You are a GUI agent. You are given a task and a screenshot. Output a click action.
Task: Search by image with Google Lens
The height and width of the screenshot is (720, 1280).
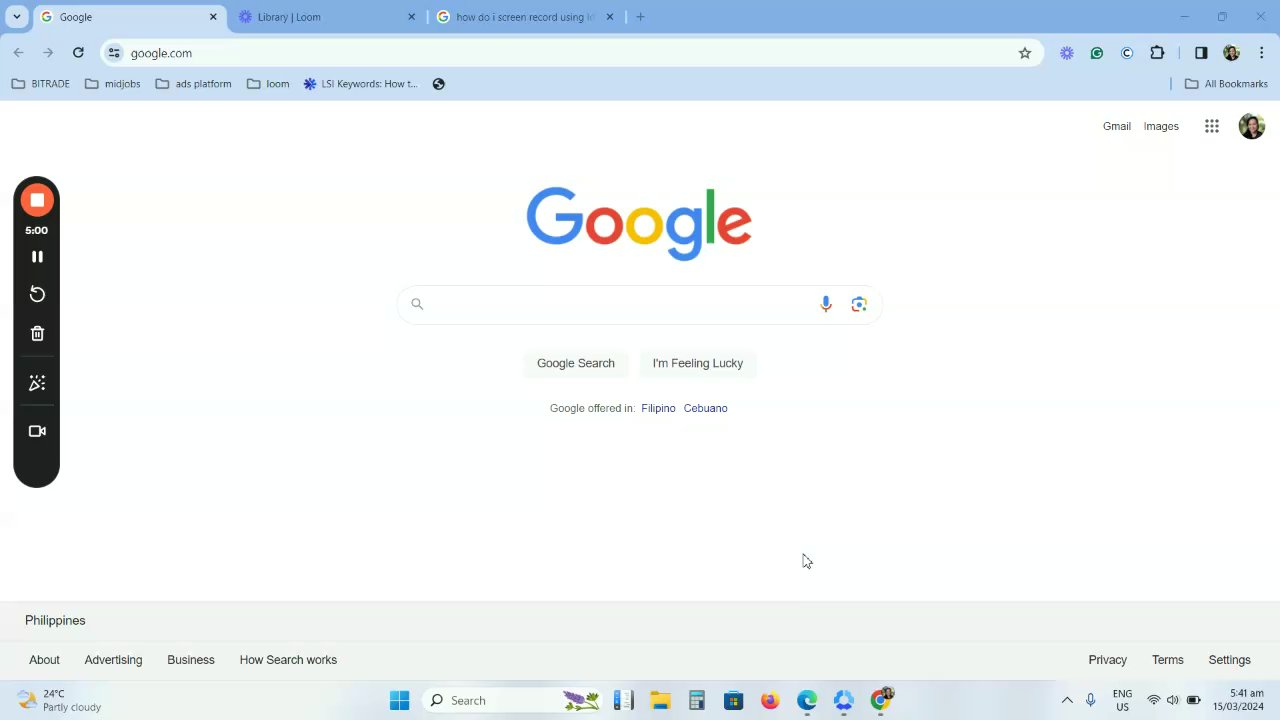pyautogui.click(x=859, y=304)
